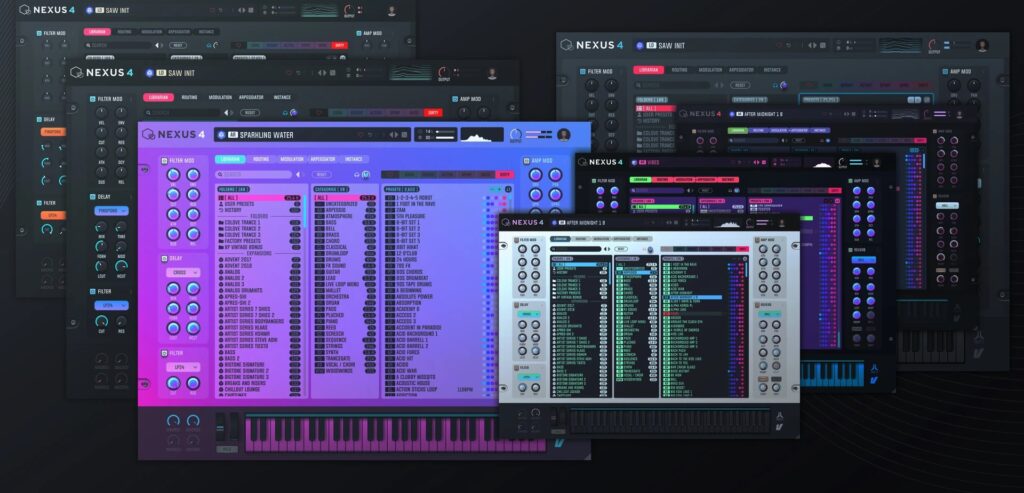
Task: Toggle Amp Mod checkbox in large right Saw Init window
Action: click(x=945, y=71)
